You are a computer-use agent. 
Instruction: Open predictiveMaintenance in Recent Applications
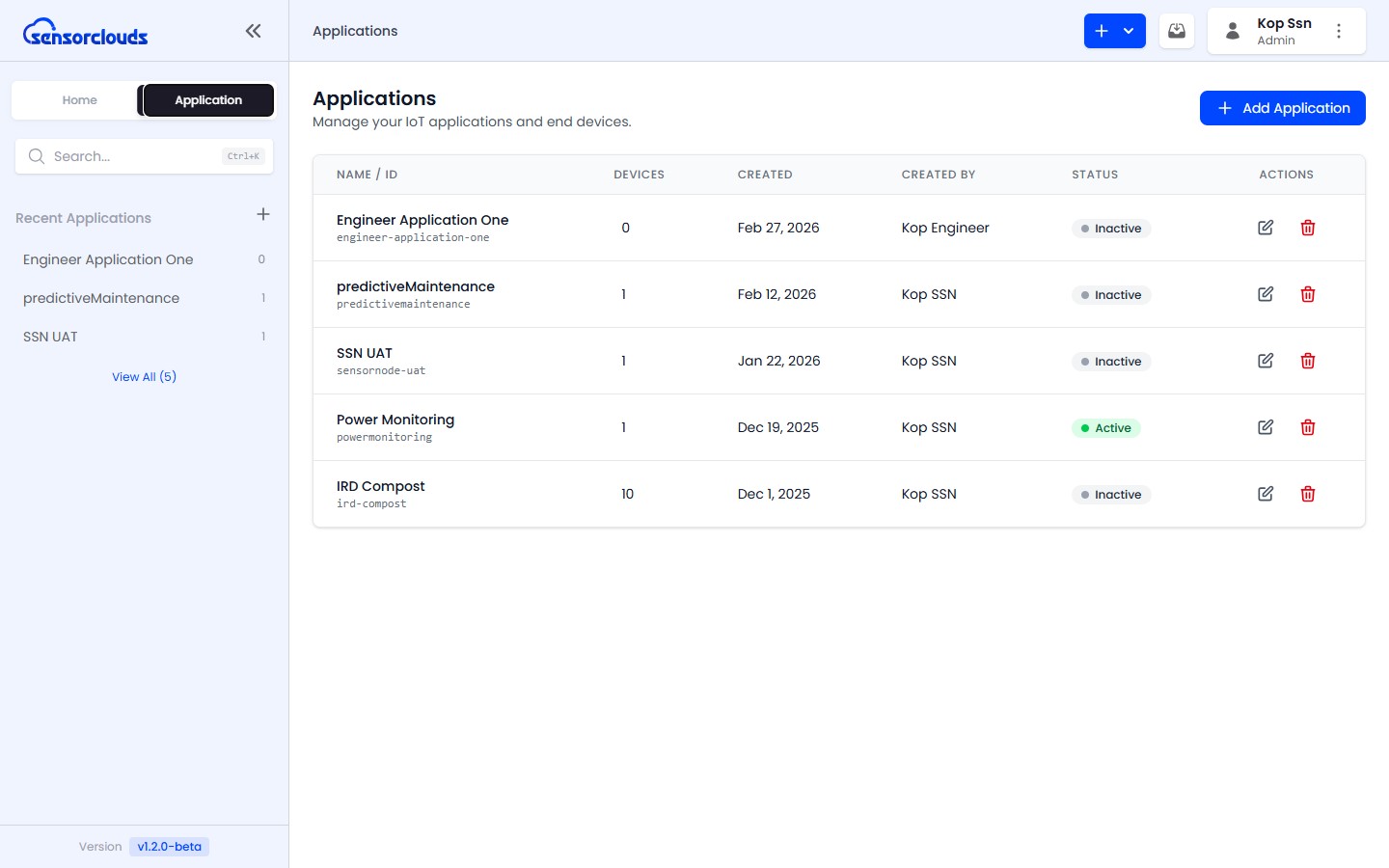click(101, 298)
